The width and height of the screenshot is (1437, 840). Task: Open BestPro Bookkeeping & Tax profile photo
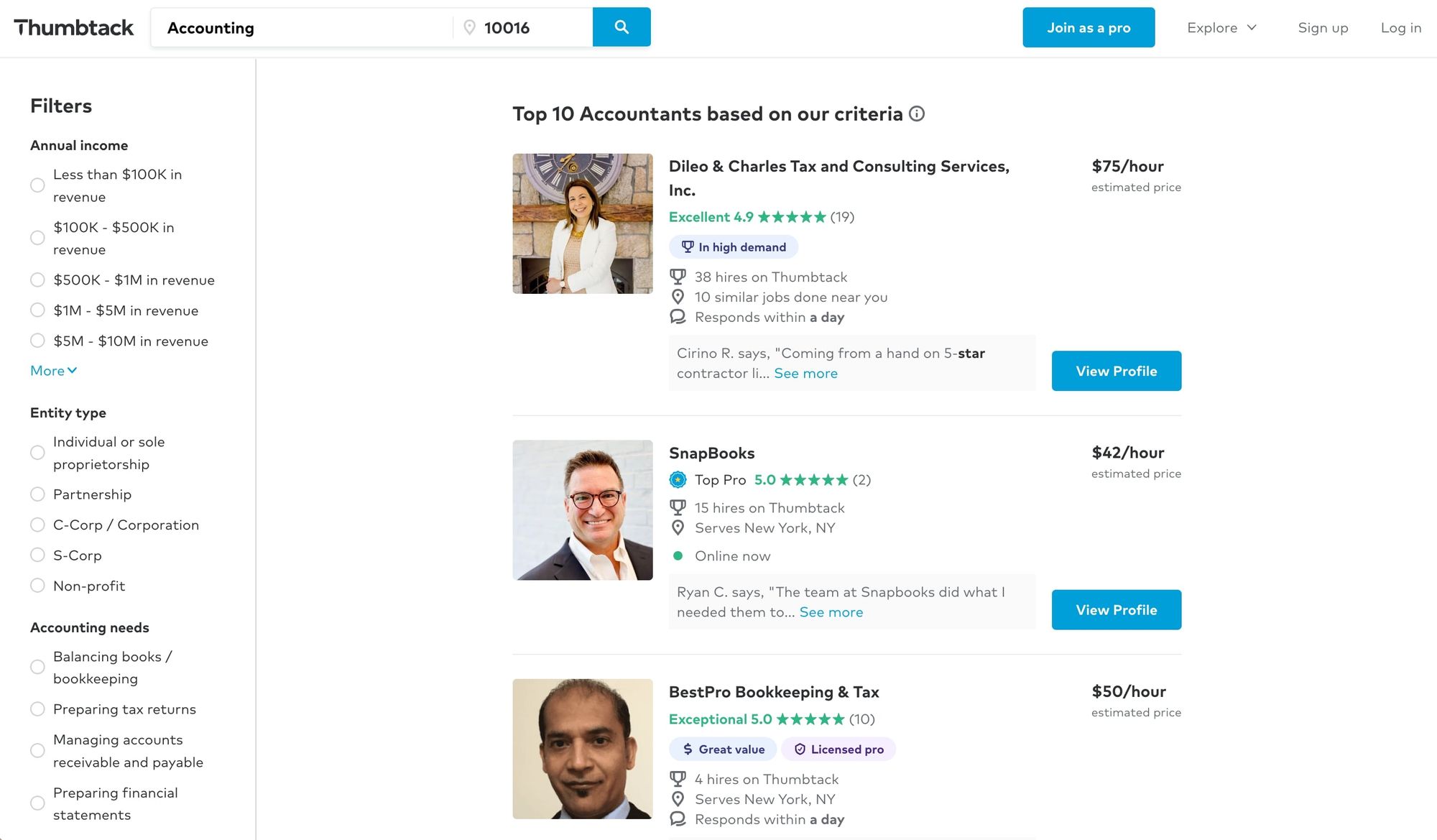[582, 748]
